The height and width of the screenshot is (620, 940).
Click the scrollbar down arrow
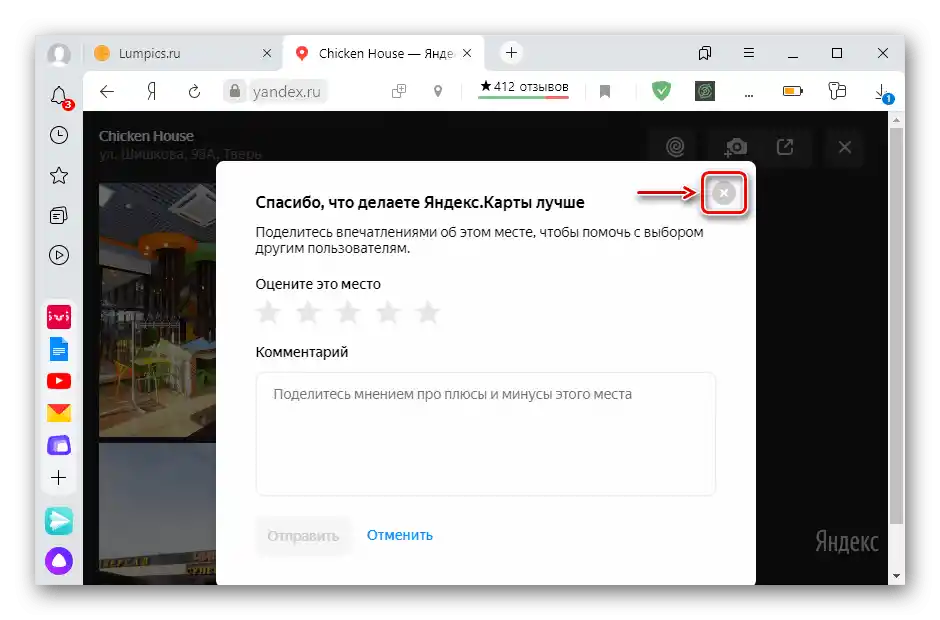[x=896, y=576]
